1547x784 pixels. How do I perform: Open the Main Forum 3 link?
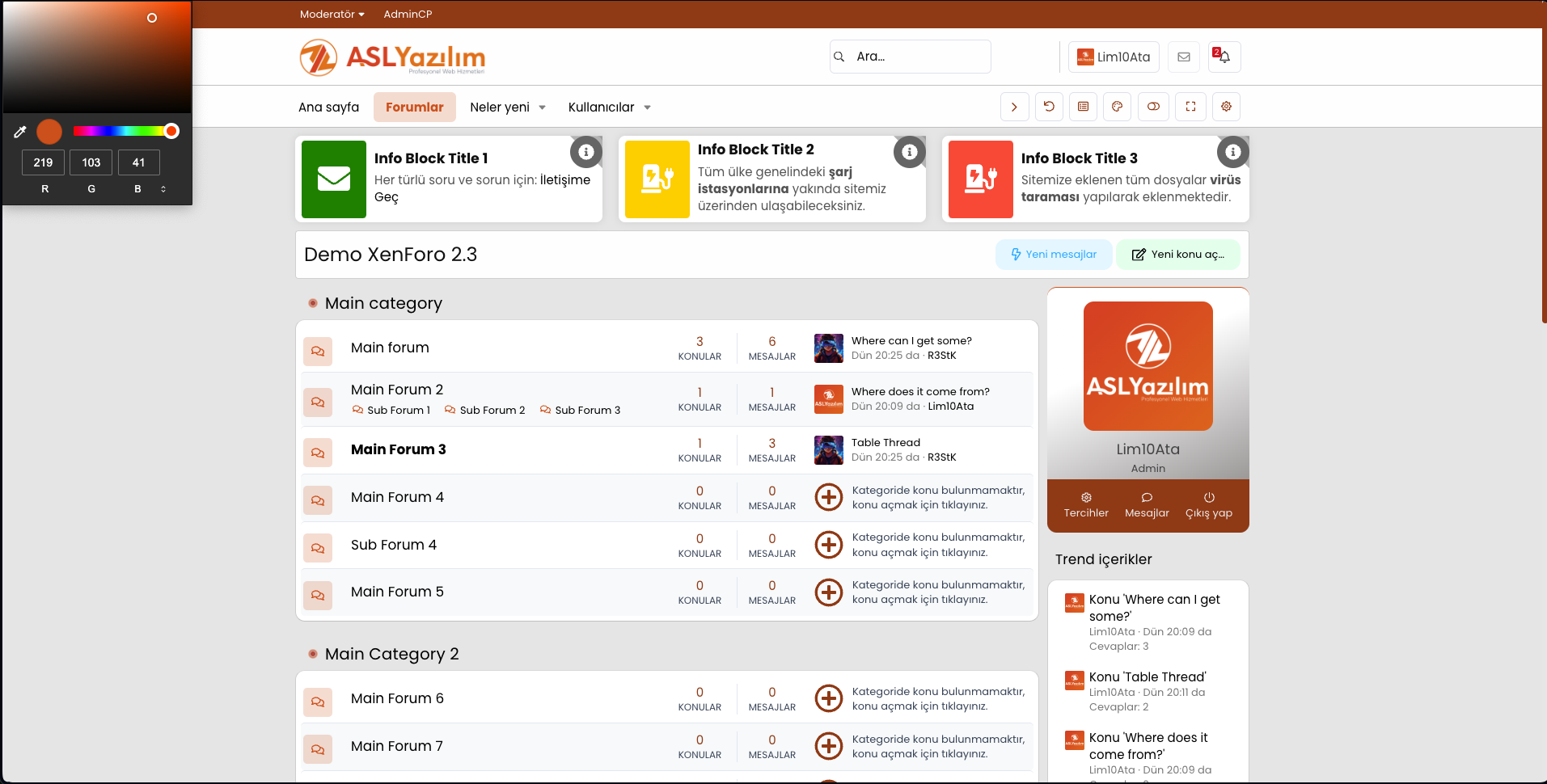click(x=398, y=449)
